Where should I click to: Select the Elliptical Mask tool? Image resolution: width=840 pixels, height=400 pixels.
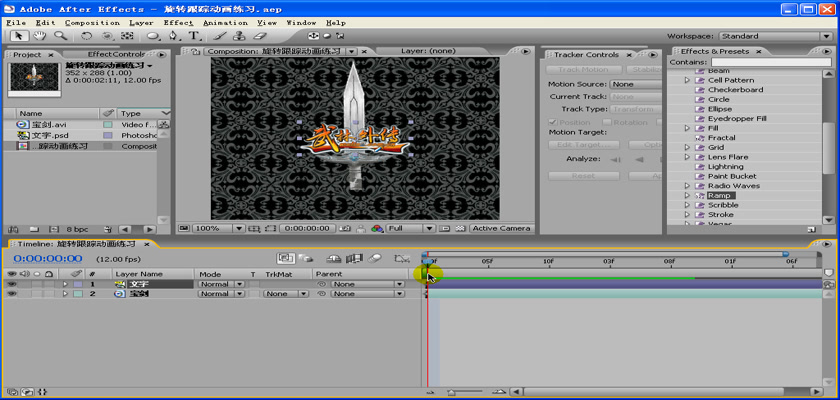click(153, 36)
